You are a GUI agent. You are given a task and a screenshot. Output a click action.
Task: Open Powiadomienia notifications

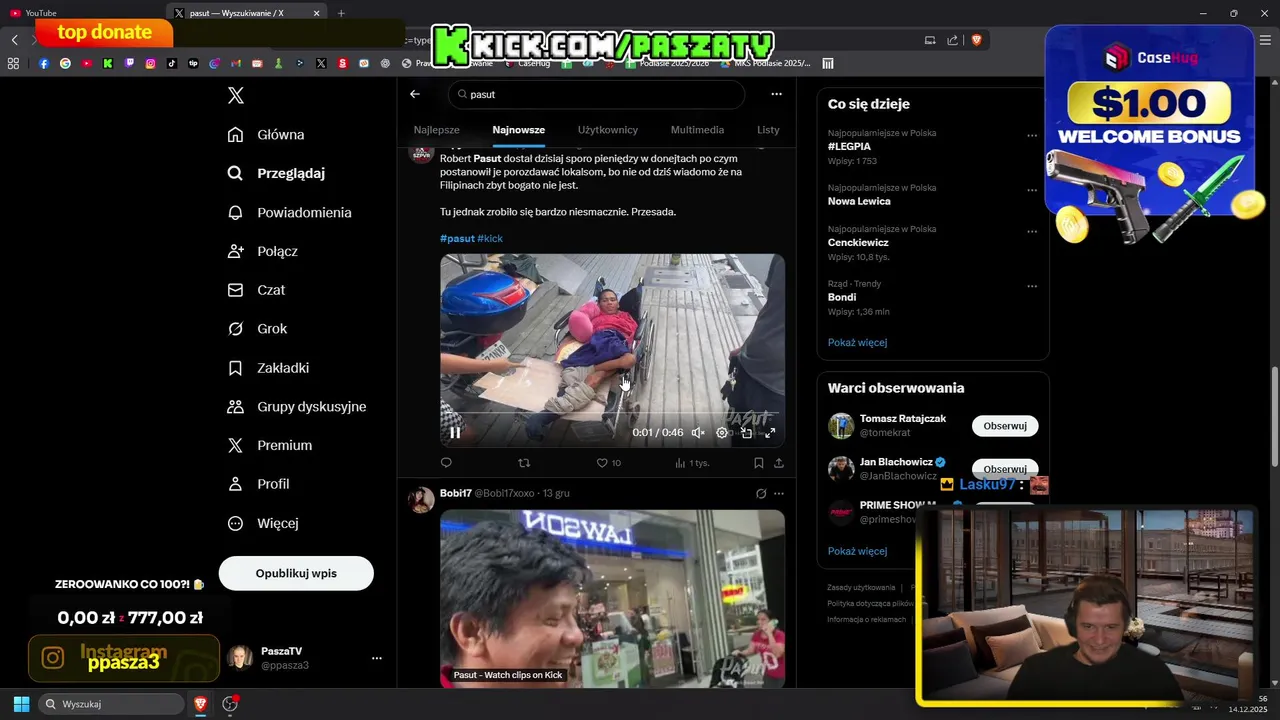(x=289, y=213)
